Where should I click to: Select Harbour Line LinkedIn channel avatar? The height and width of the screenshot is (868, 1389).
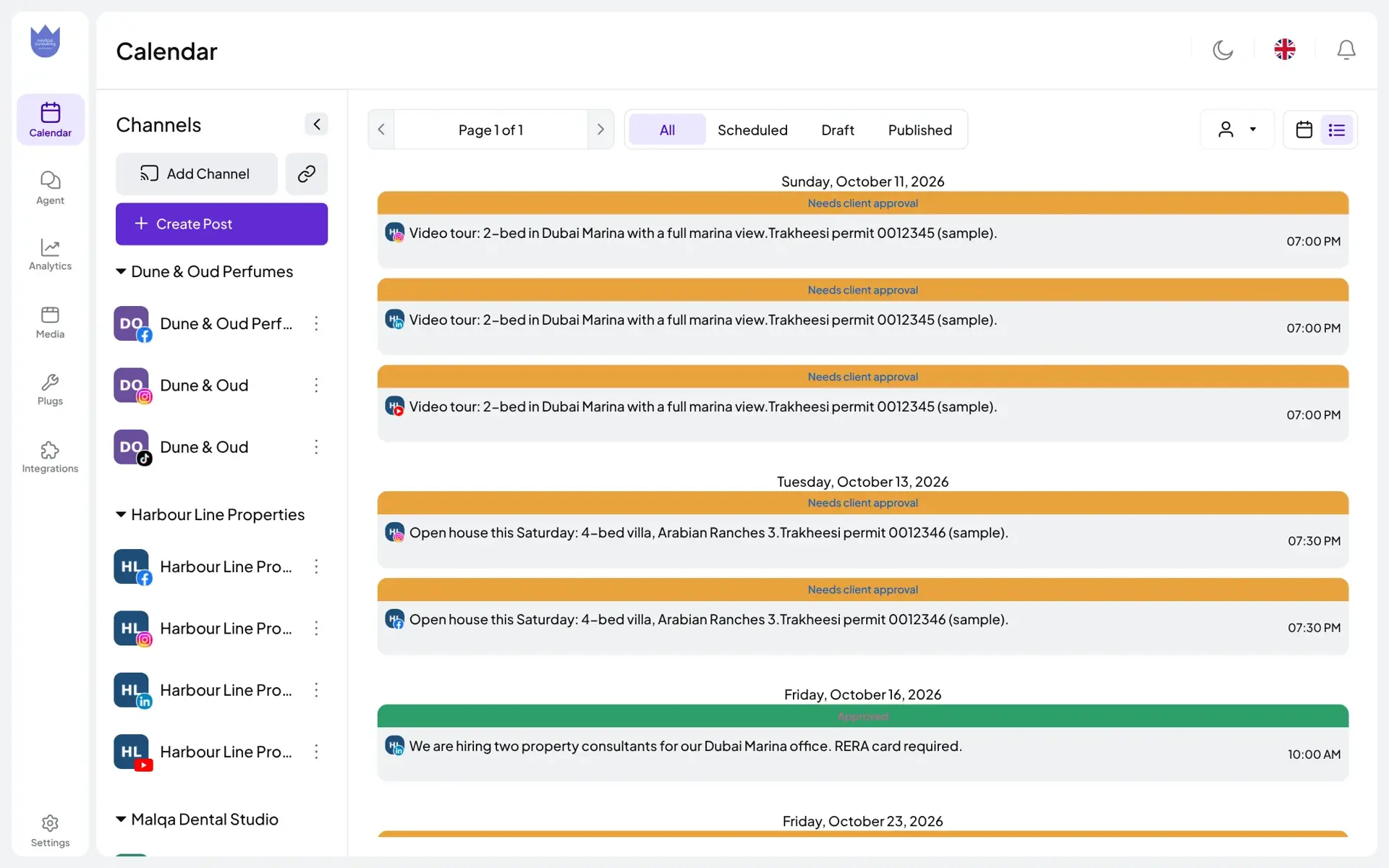(x=132, y=691)
